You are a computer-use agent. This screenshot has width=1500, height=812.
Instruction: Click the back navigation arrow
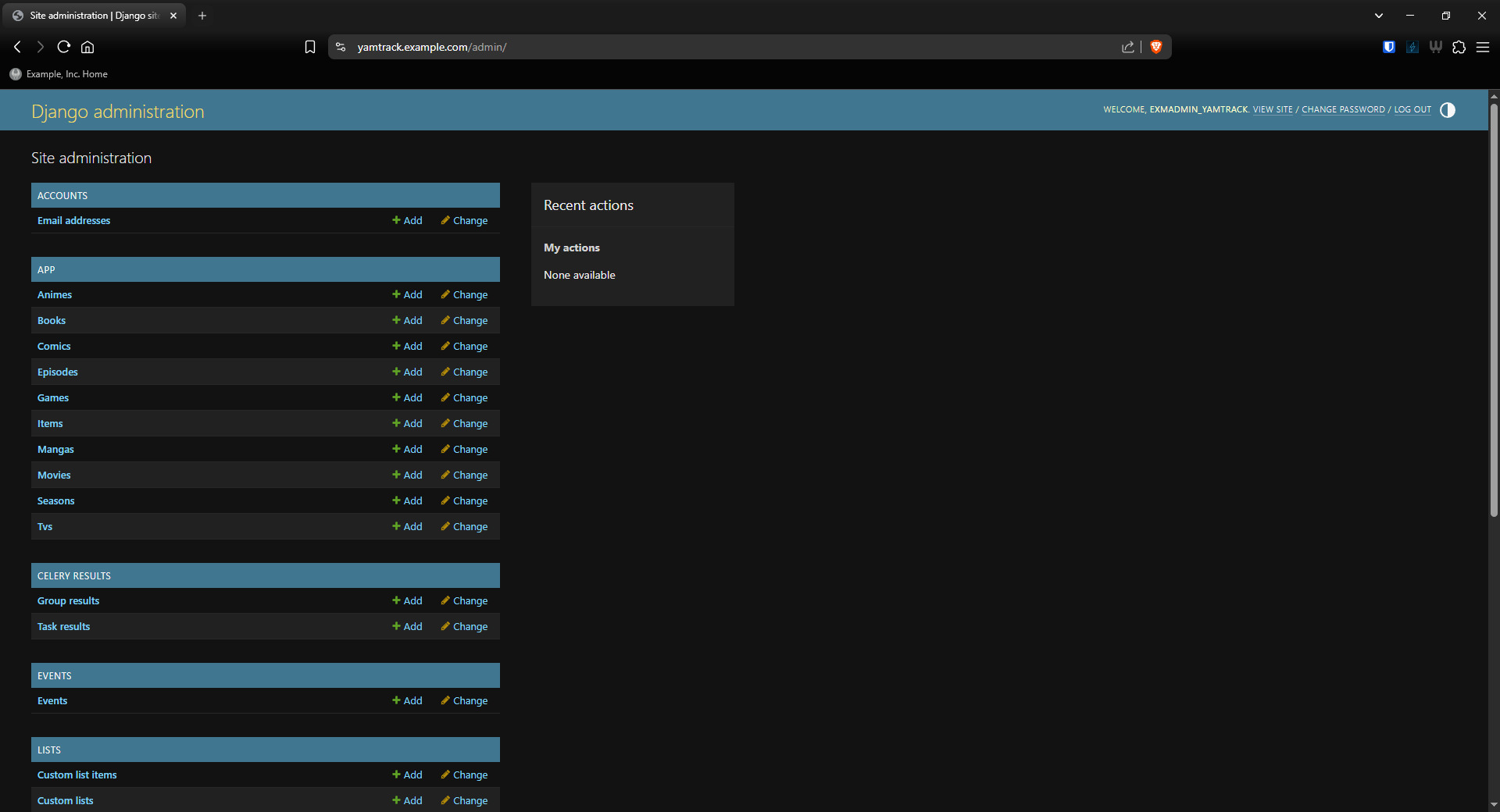[x=17, y=47]
